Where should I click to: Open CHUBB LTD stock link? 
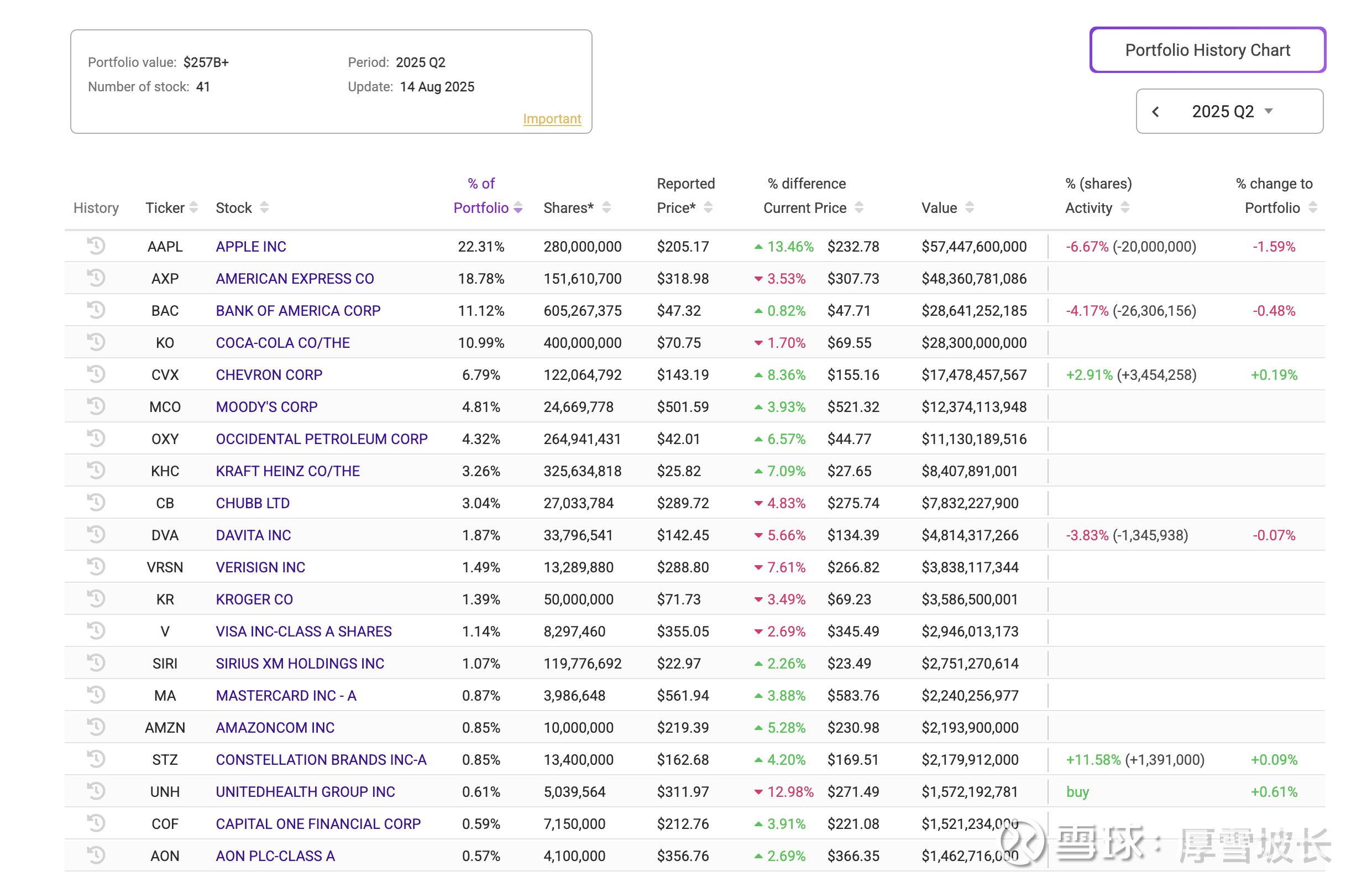pos(252,503)
